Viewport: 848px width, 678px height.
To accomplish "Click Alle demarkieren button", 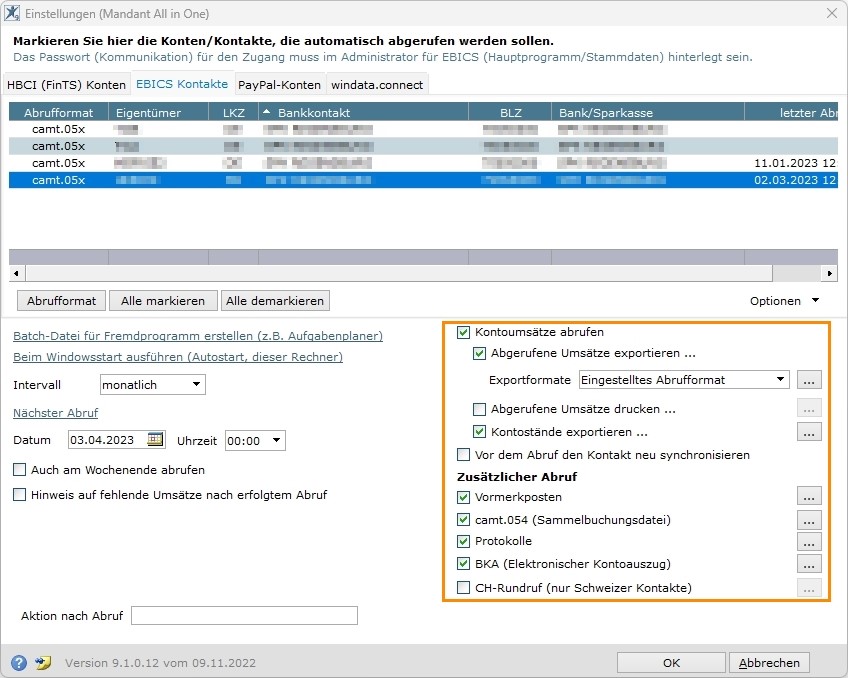I will tap(275, 301).
